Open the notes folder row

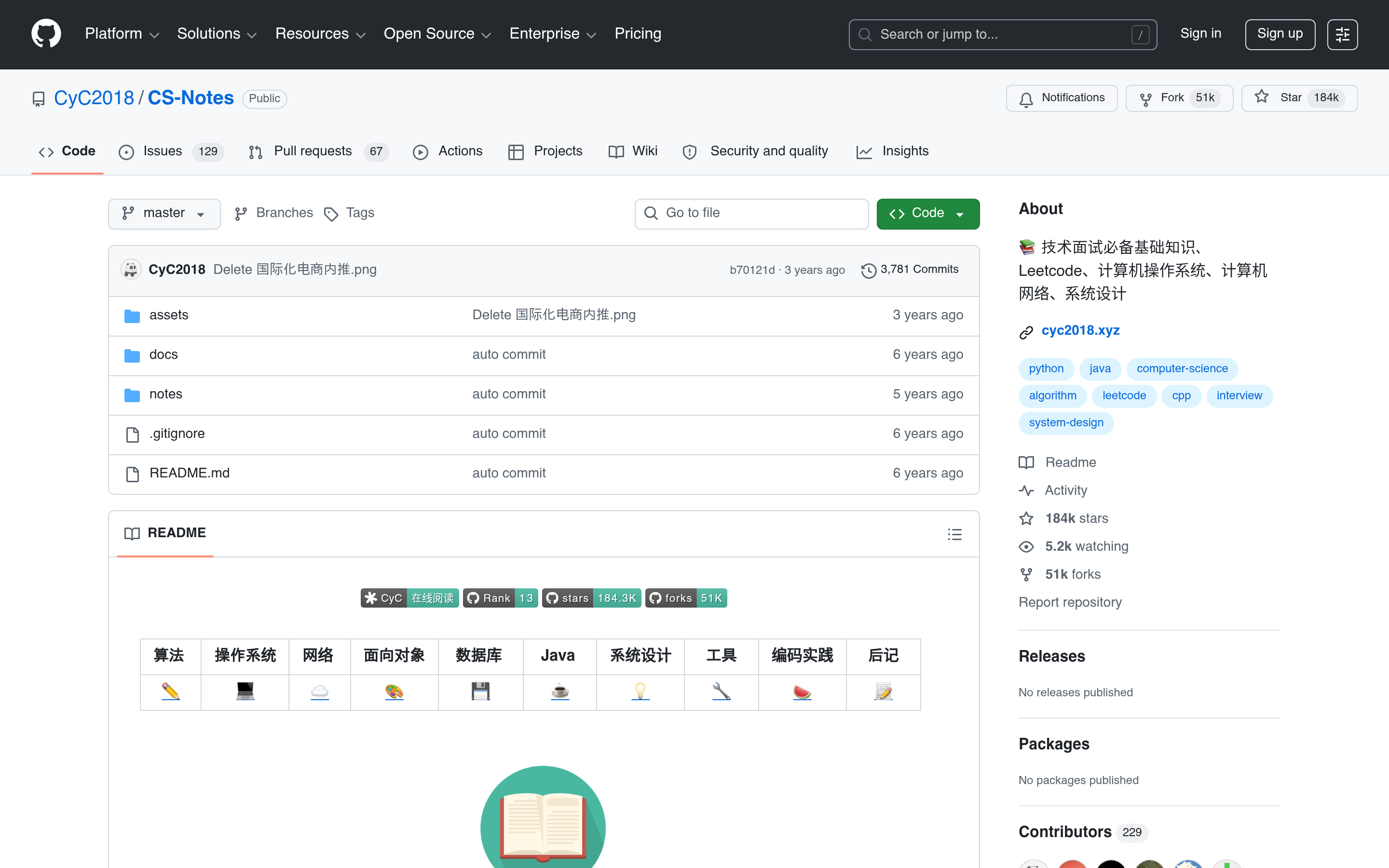[x=544, y=395]
